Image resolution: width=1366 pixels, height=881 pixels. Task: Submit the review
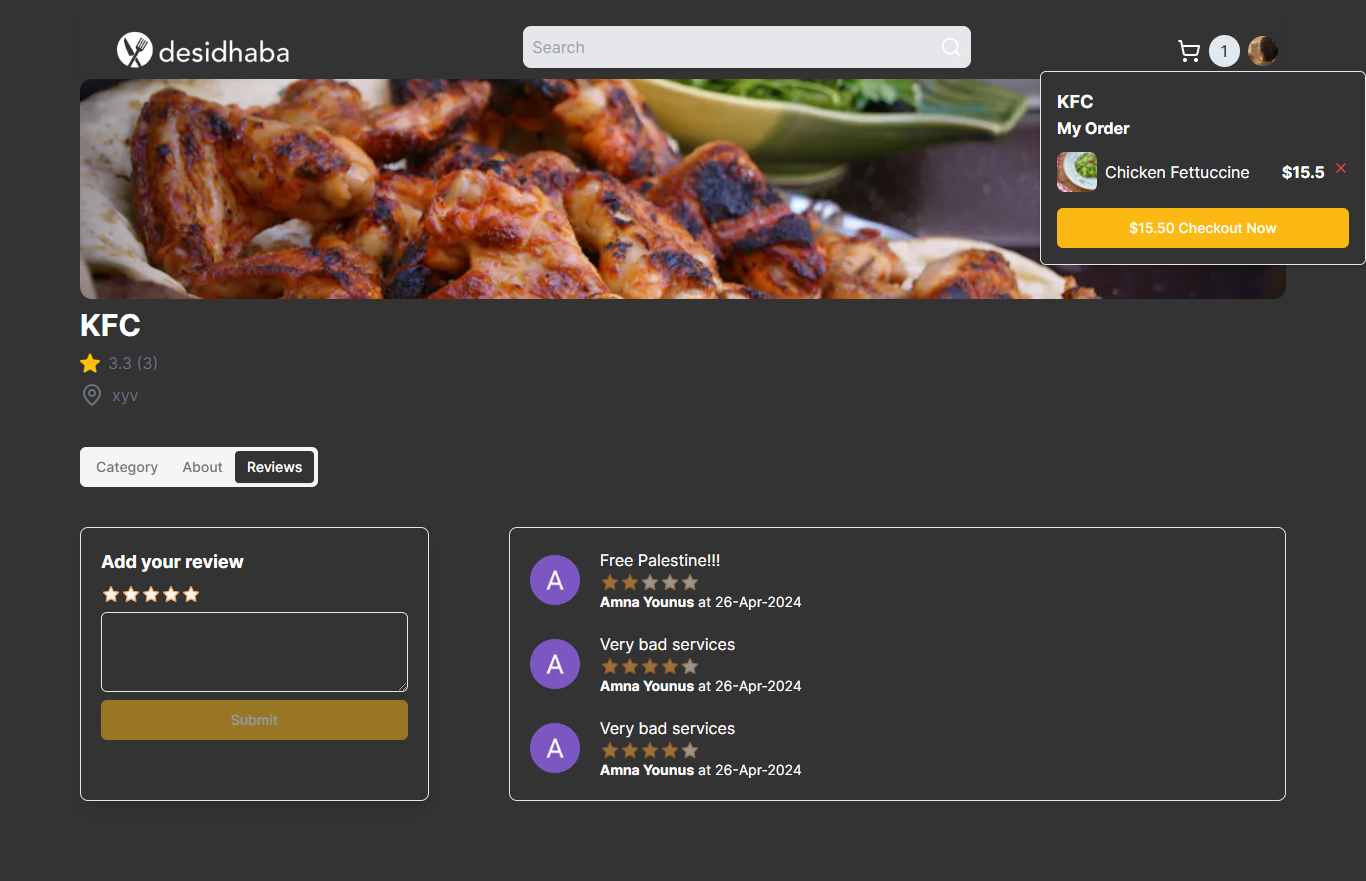(x=254, y=720)
